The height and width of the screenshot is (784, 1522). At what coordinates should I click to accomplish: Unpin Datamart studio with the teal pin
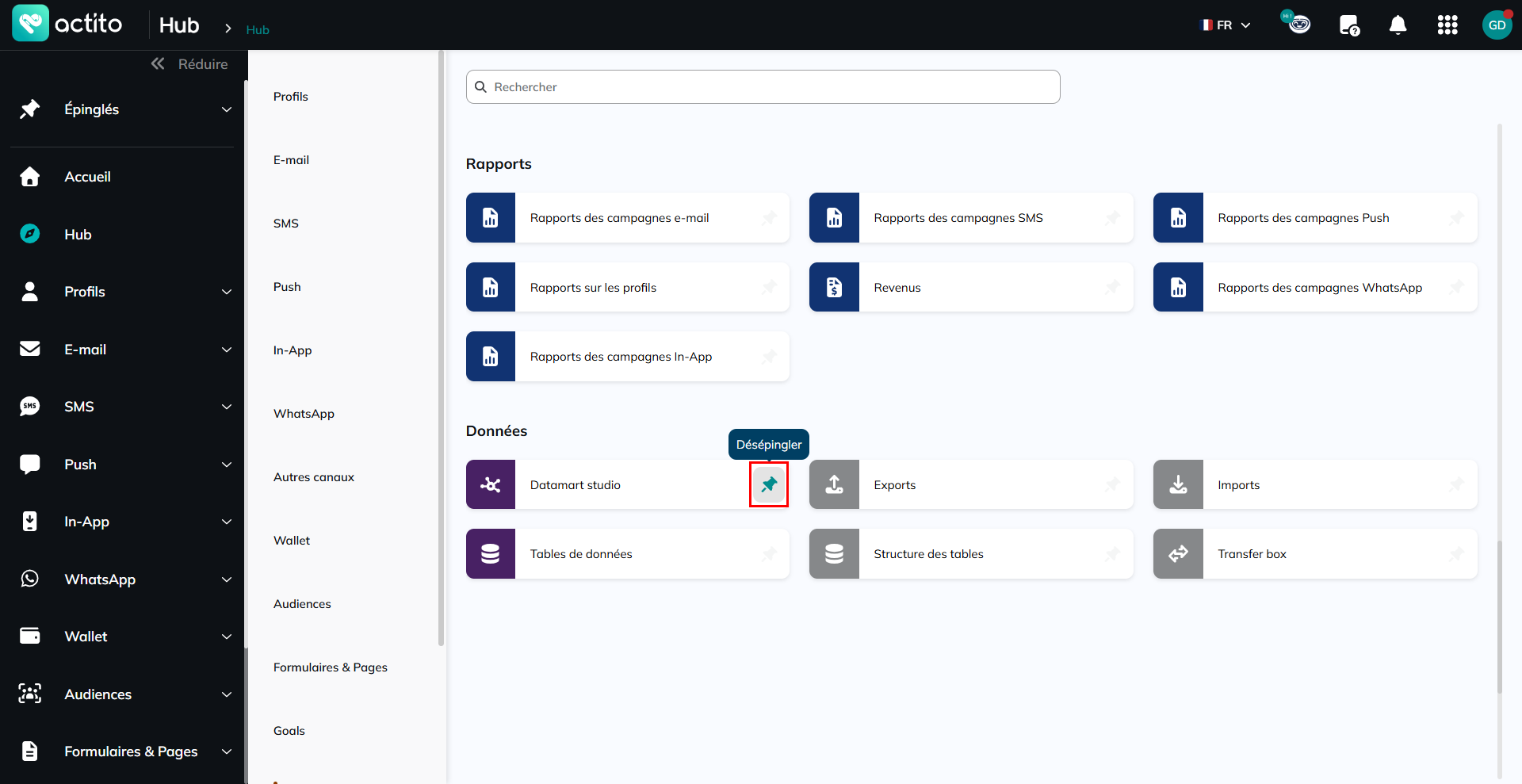(x=769, y=484)
